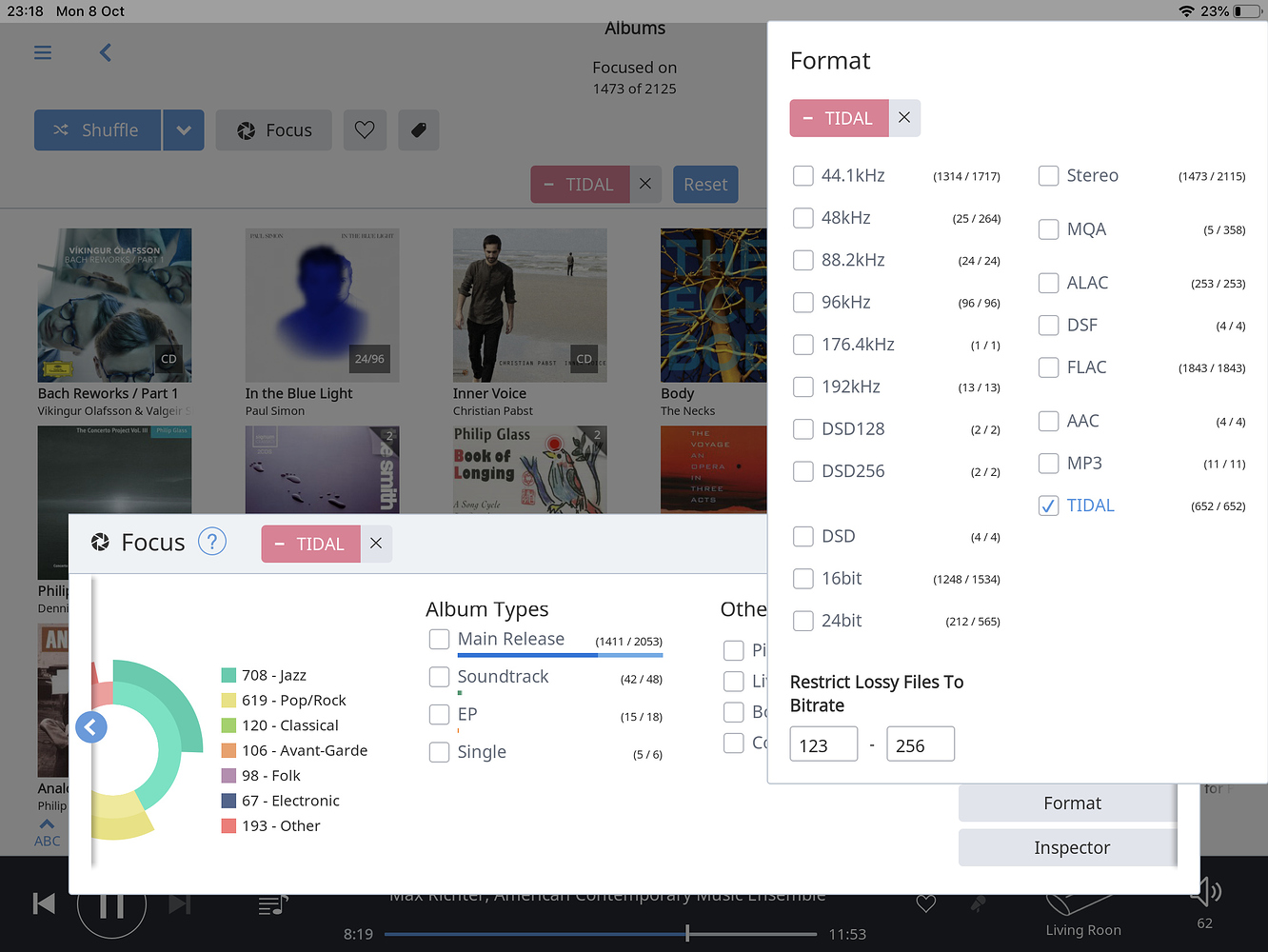Select Soundtrack album type
Image resolution: width=1268 pixels, height=952 pixels.
(439, 677)
